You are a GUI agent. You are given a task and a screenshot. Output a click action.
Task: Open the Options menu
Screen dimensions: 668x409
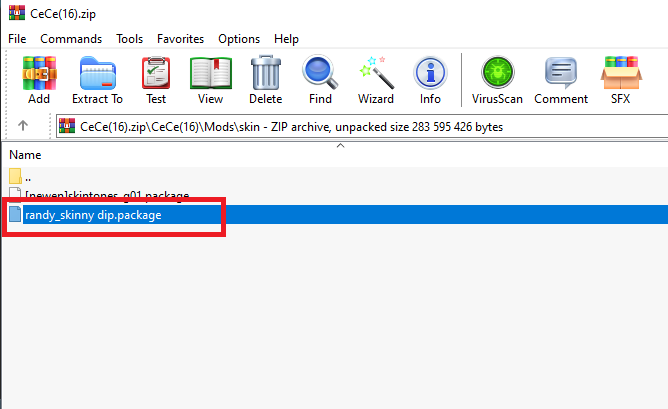[239, 39]
